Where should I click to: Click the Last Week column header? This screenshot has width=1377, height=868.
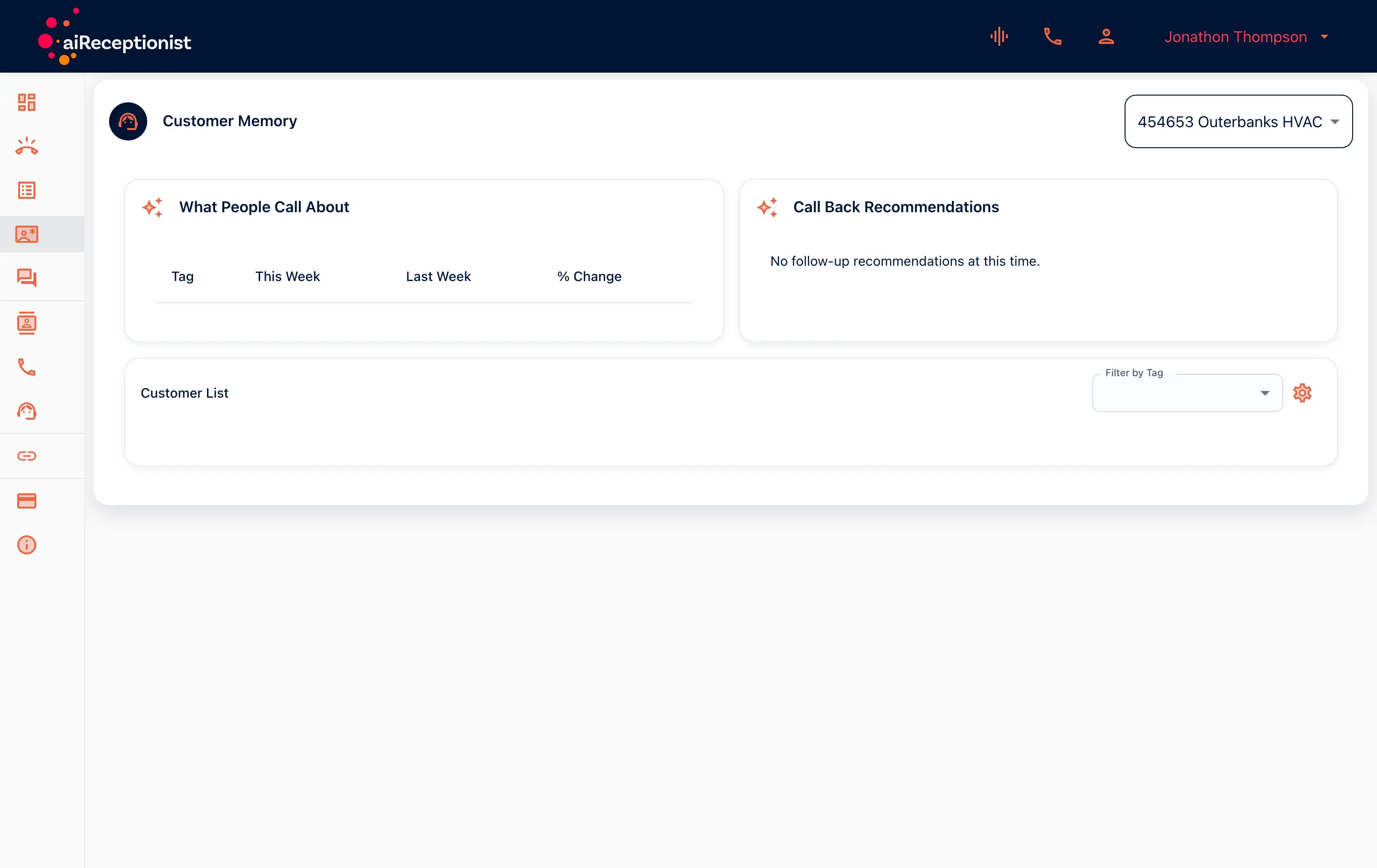click(438, 277)
